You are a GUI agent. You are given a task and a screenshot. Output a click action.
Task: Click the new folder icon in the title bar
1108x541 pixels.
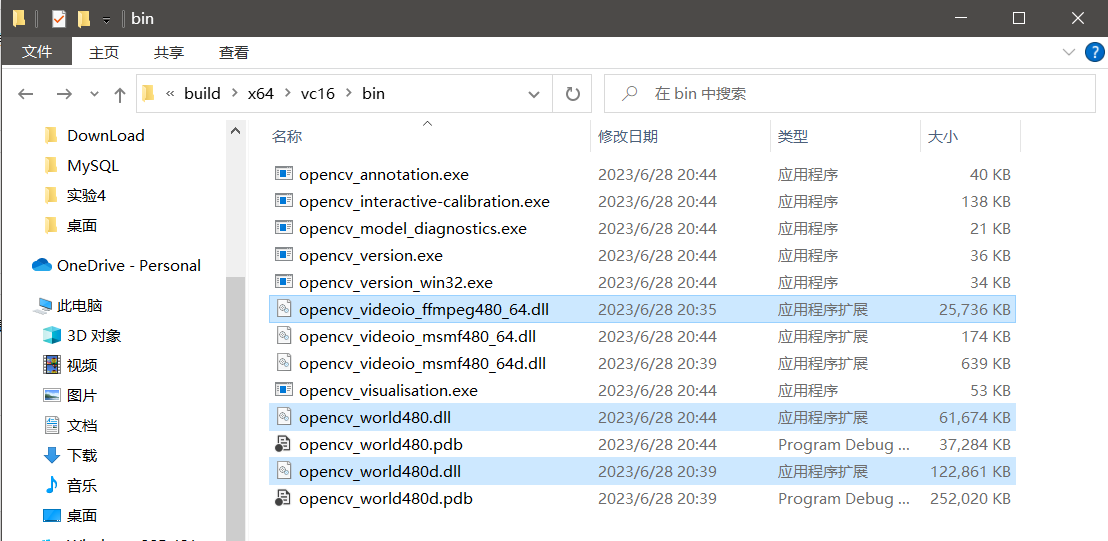point(84,19)
